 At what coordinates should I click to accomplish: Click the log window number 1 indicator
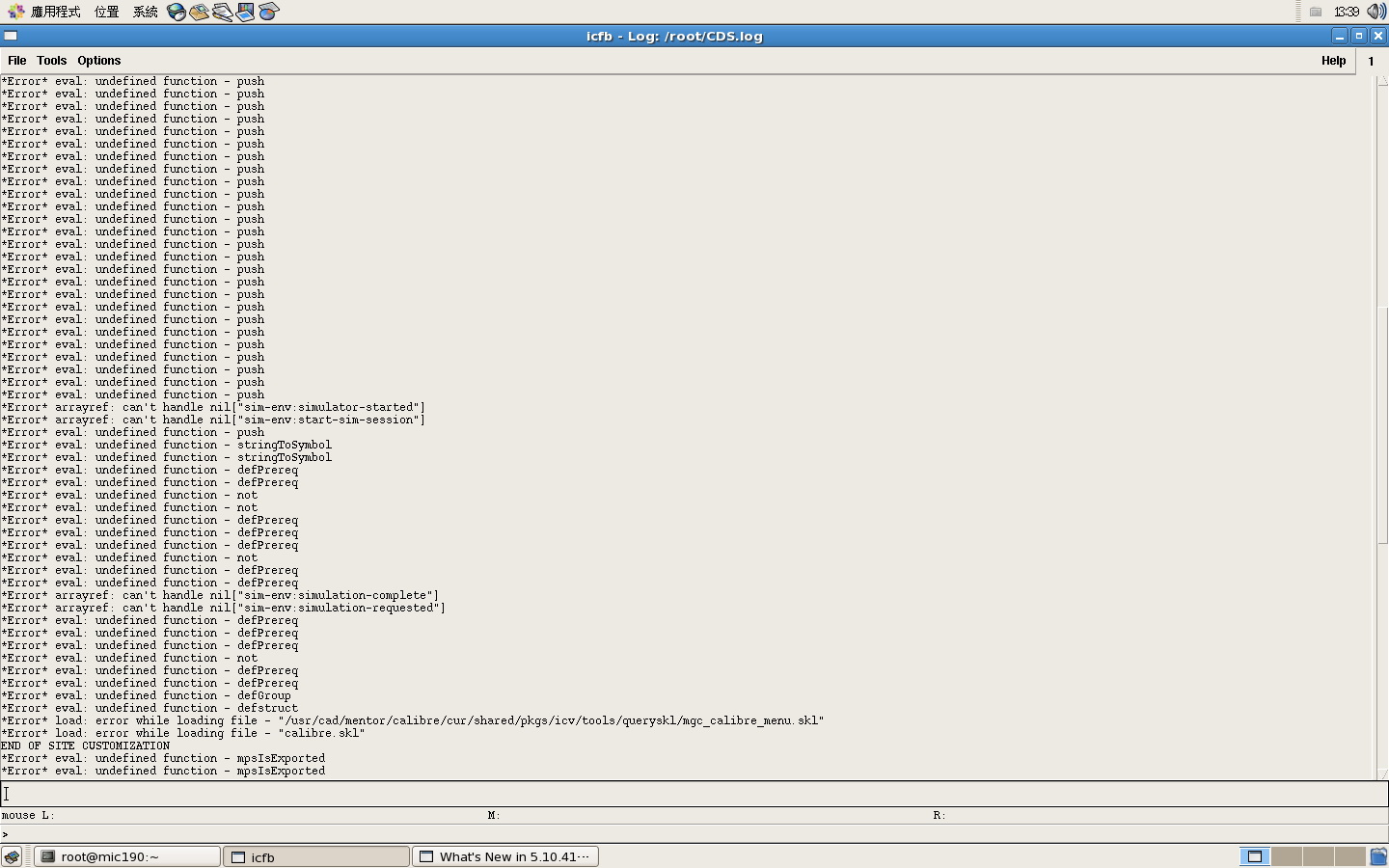click(1371, 61)
